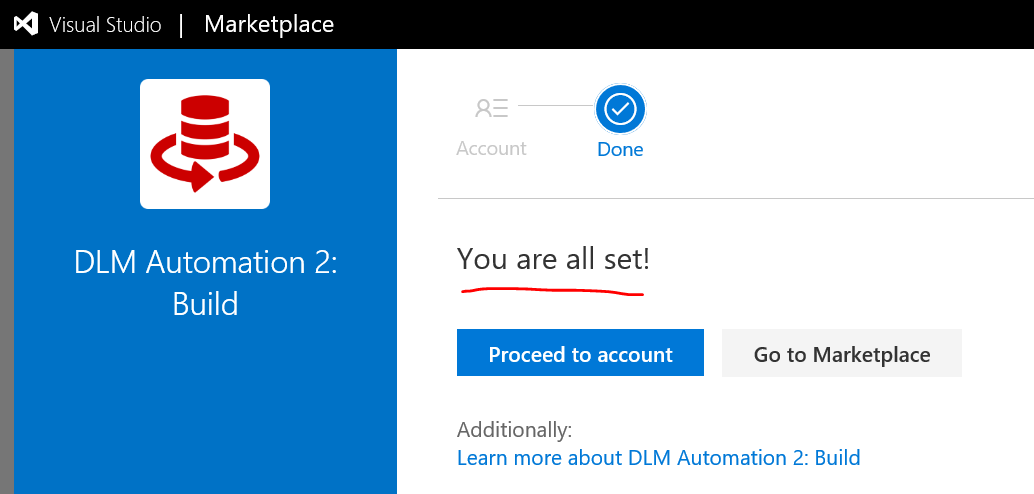The image size is (1034, 494).
Task: Click the Proceed to account button
Action: [x=580, y=353]
